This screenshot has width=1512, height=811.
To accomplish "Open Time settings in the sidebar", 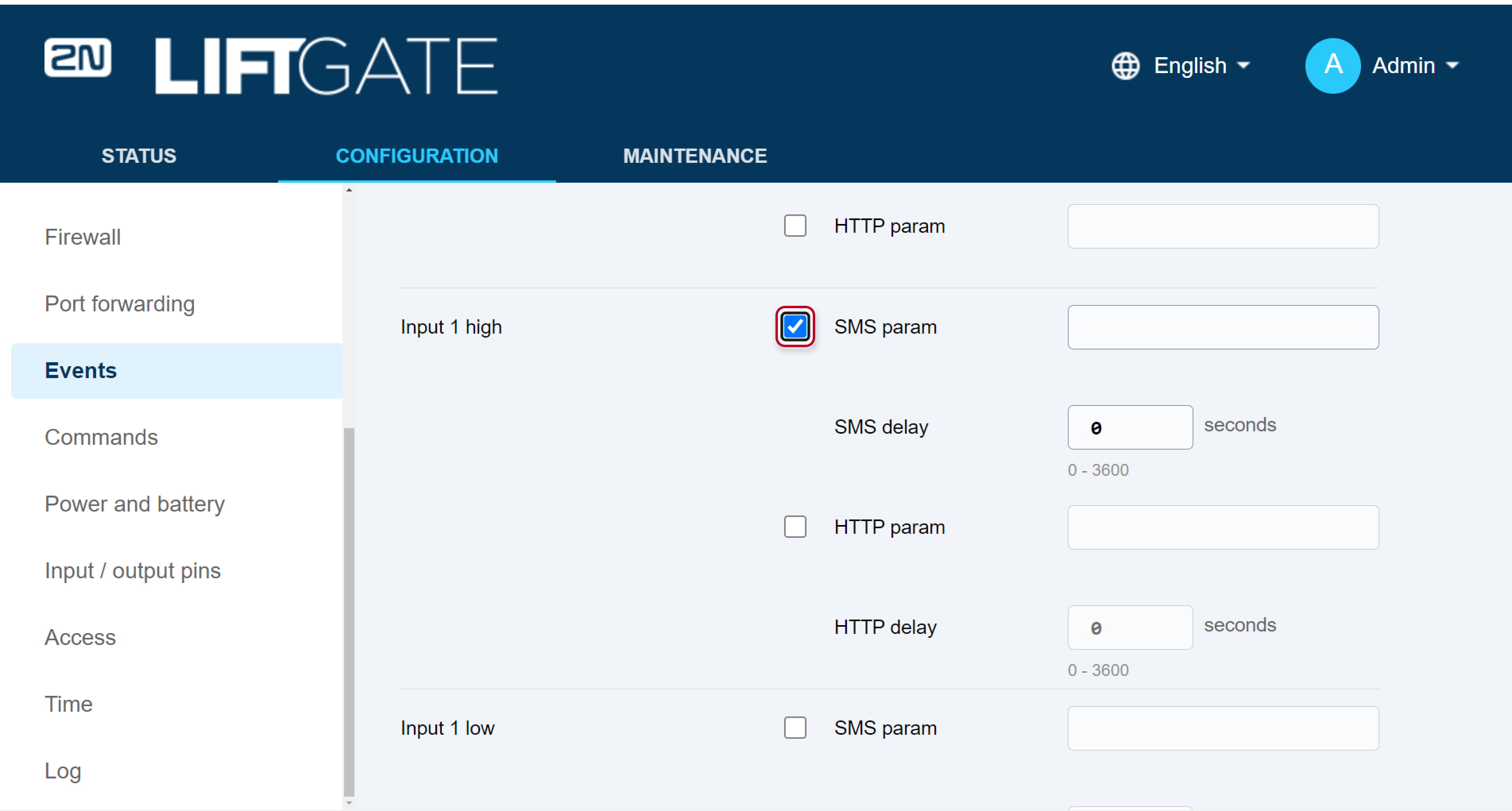I will [69, 704].
